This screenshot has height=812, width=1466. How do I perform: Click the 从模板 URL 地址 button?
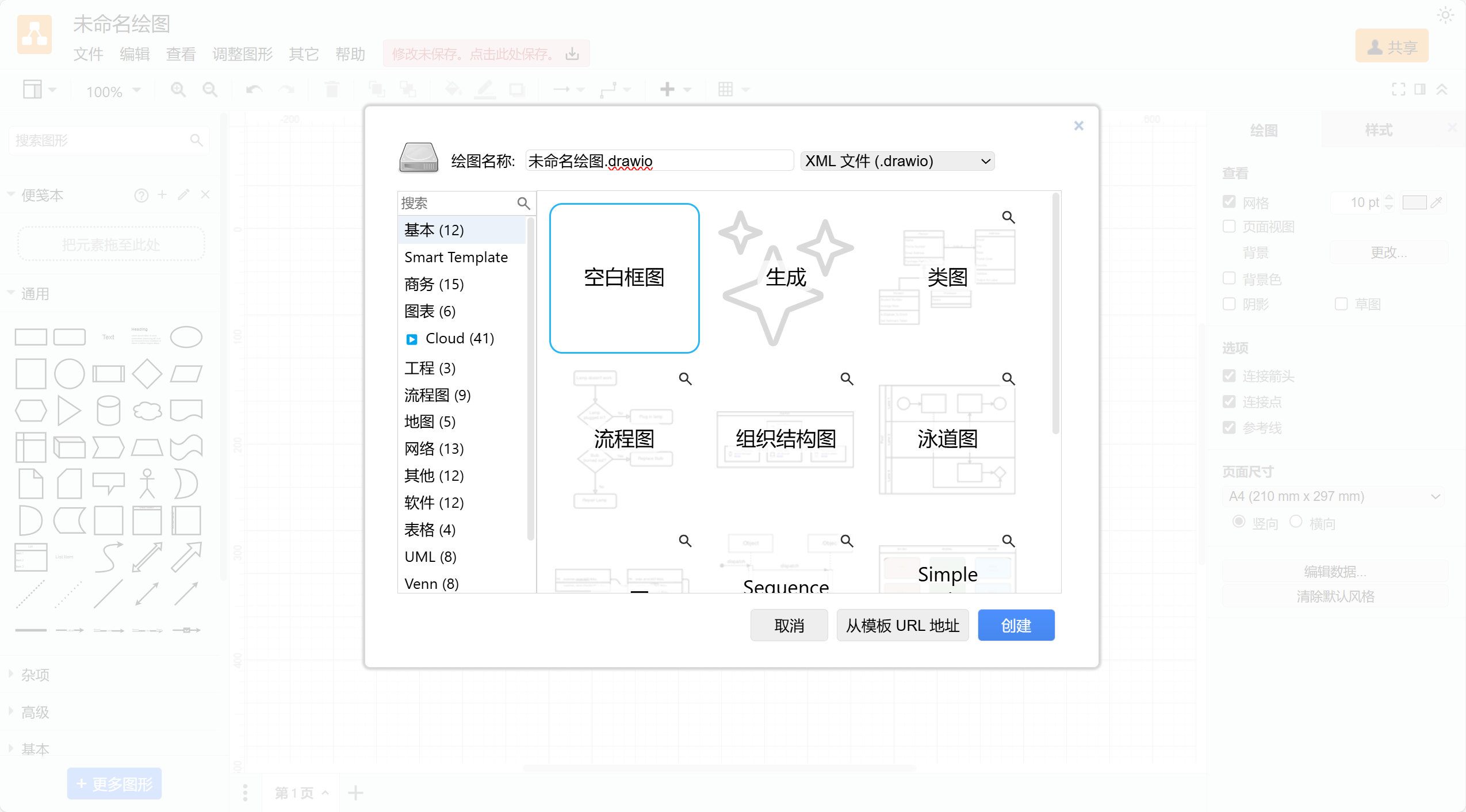pos(902,625)
